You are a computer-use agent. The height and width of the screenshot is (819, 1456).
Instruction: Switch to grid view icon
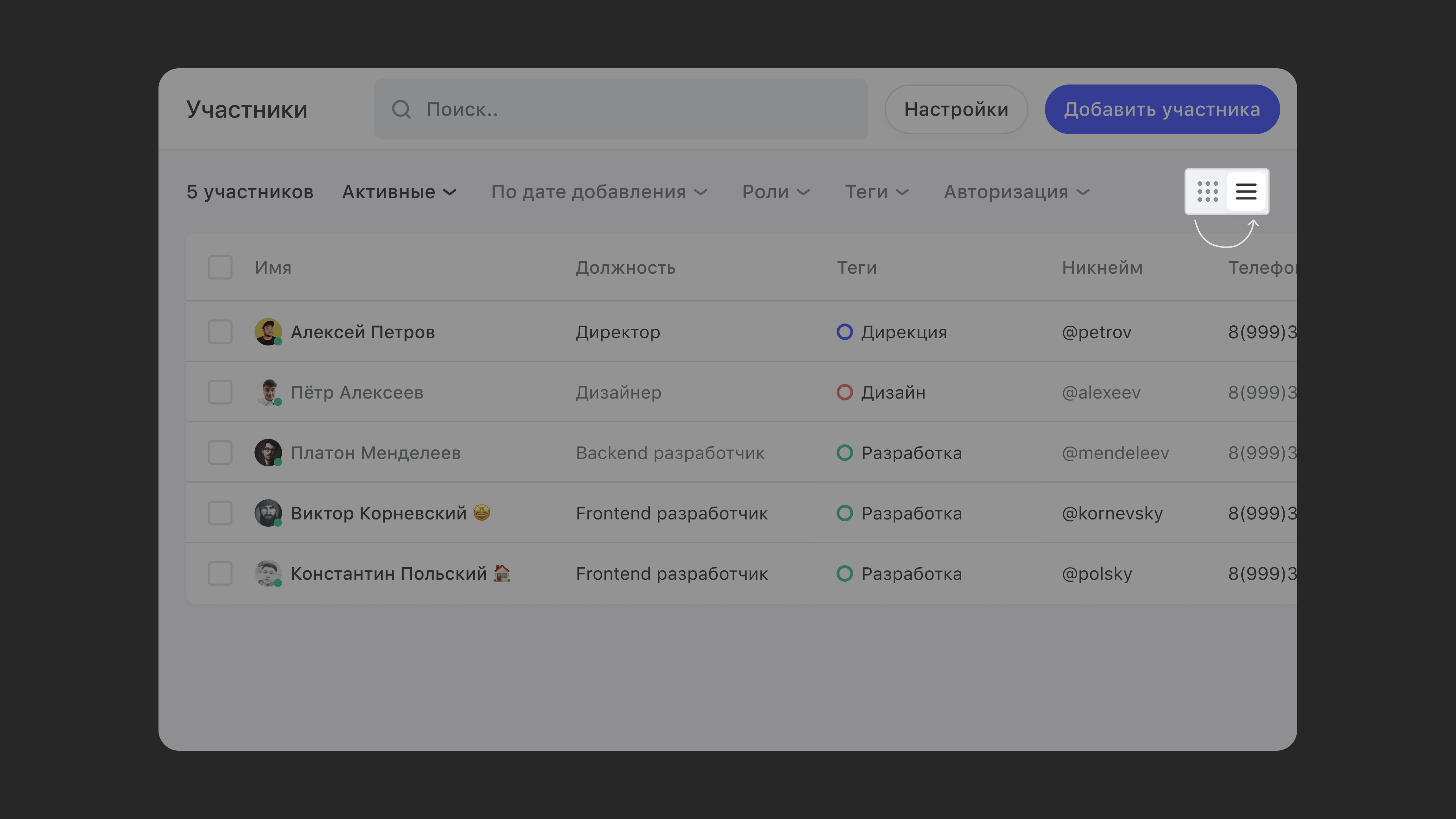click(1207, 191)
